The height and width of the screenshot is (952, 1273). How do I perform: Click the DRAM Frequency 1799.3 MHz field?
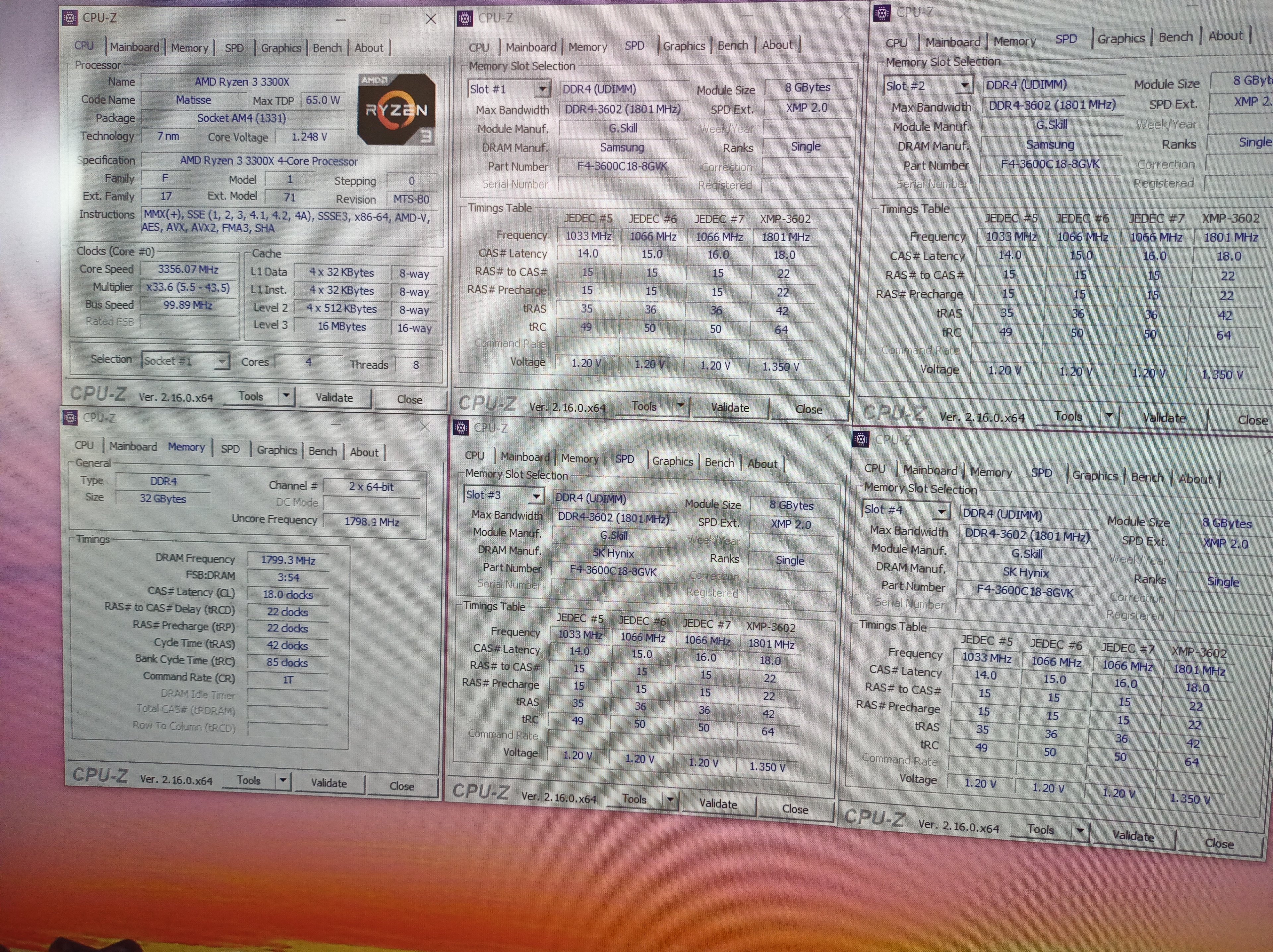tap(288, 560)
